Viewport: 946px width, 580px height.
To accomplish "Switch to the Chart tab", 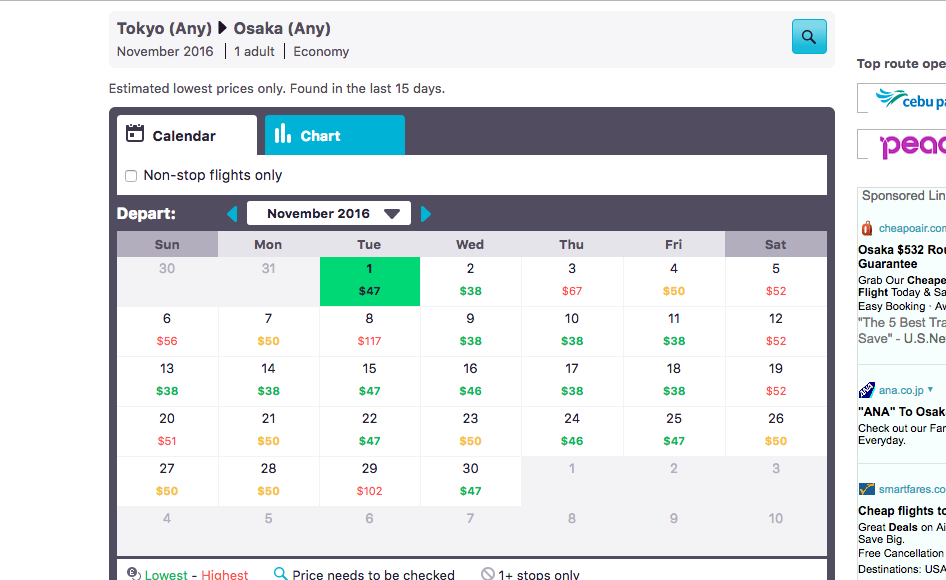I will point(334,136).
